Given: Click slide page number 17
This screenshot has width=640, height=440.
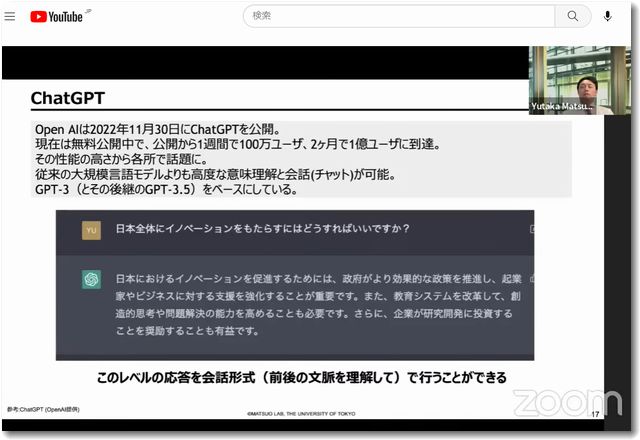Looking at the screenshot, I should (x=595, y=414).
